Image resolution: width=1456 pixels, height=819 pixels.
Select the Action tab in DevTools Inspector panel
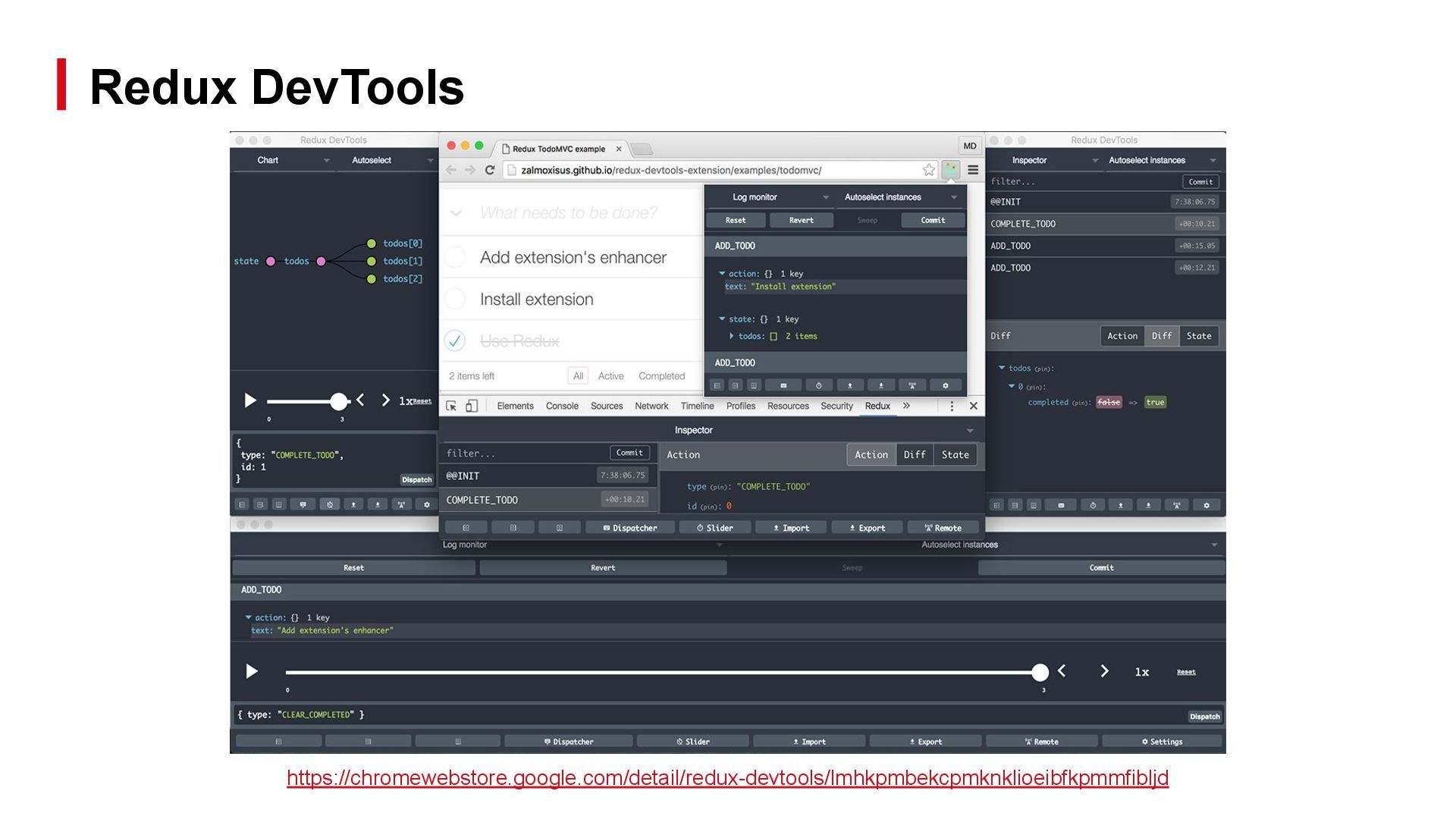coord(871,455)
